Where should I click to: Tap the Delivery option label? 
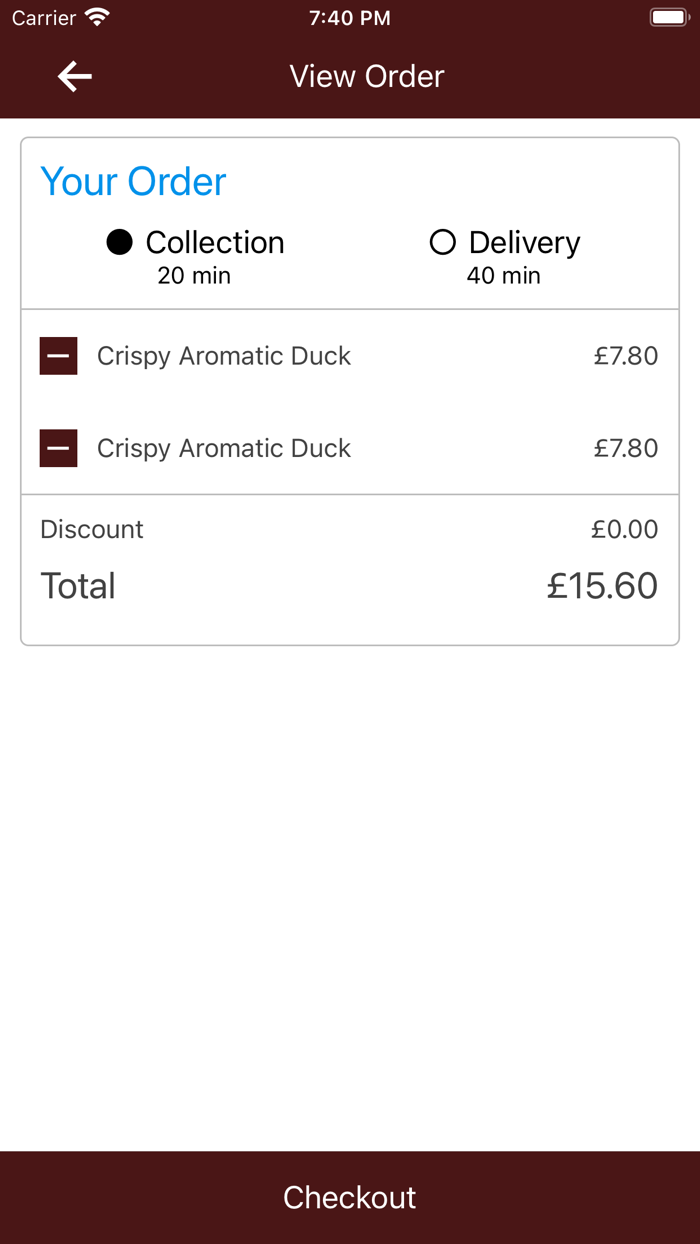tap(524, 242)
